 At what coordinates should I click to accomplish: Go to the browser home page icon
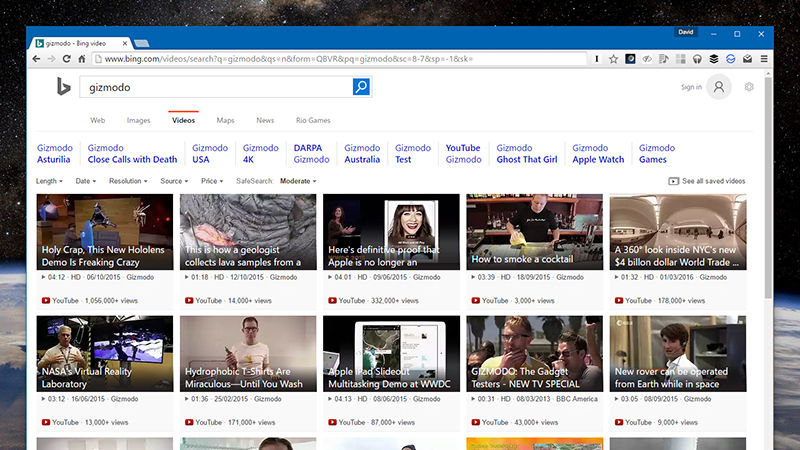pos(83,59)
